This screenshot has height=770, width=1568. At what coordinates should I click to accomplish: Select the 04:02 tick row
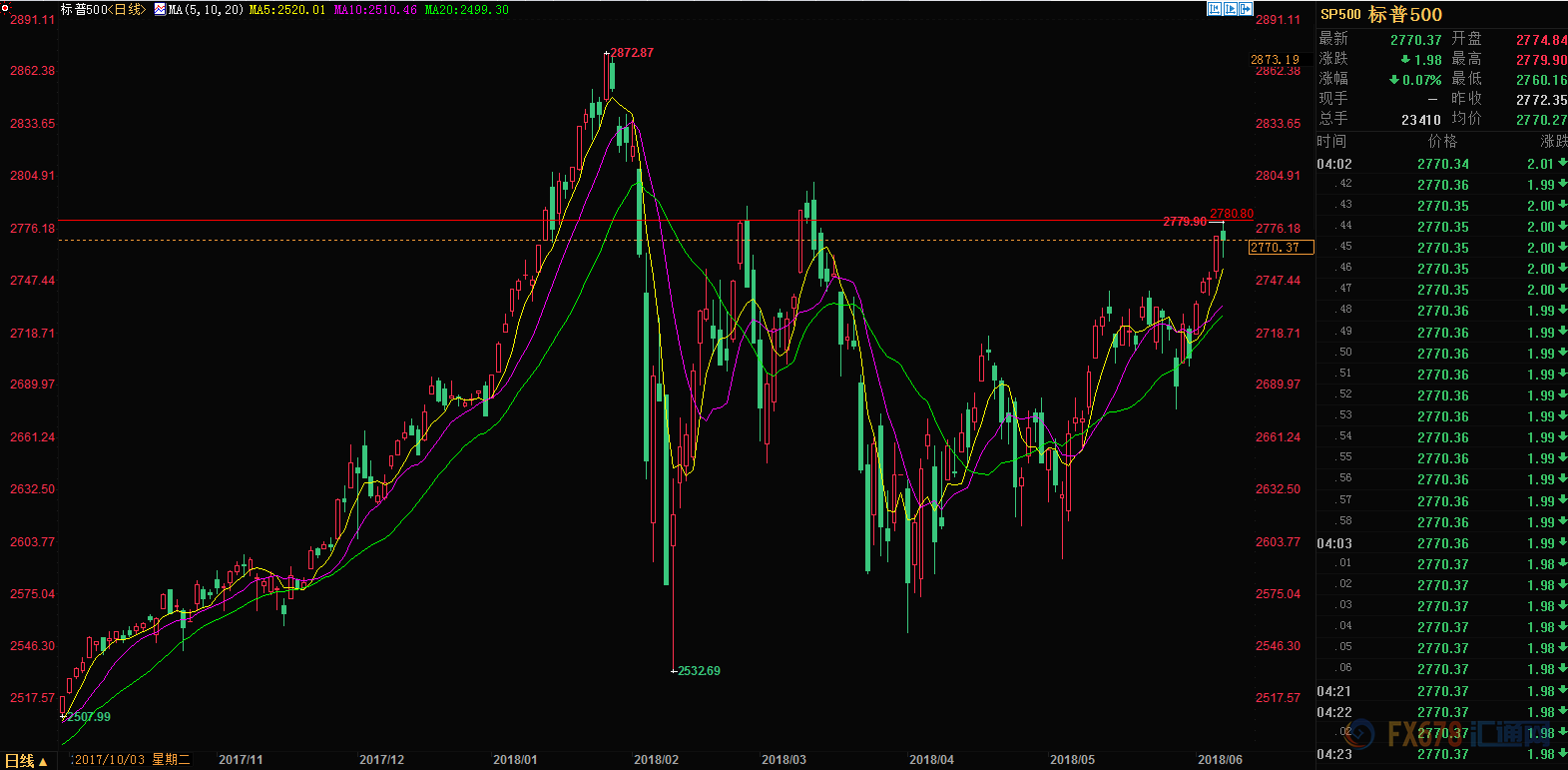point(1442,164)
